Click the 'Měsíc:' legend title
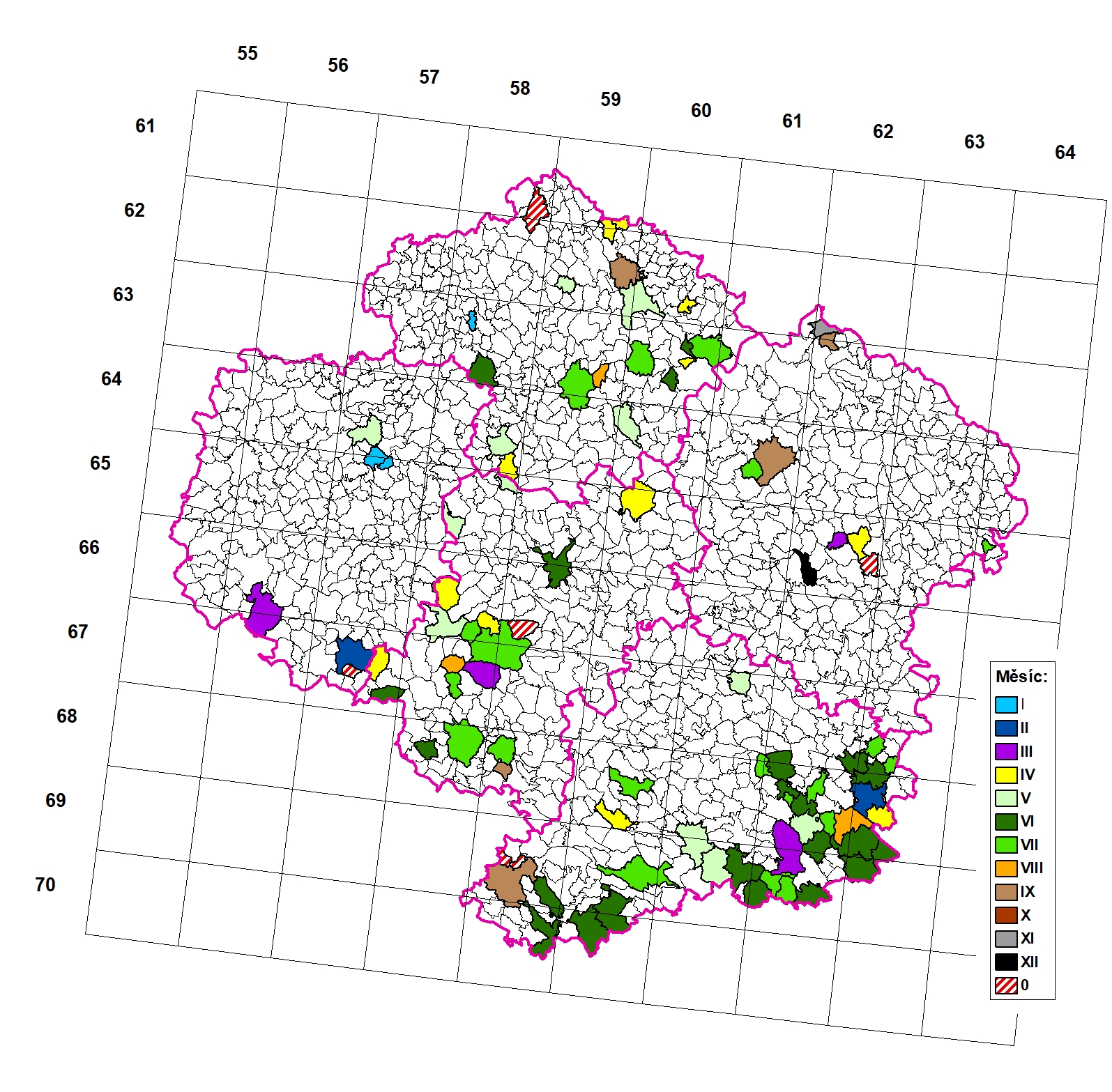 click(1021, 677)
